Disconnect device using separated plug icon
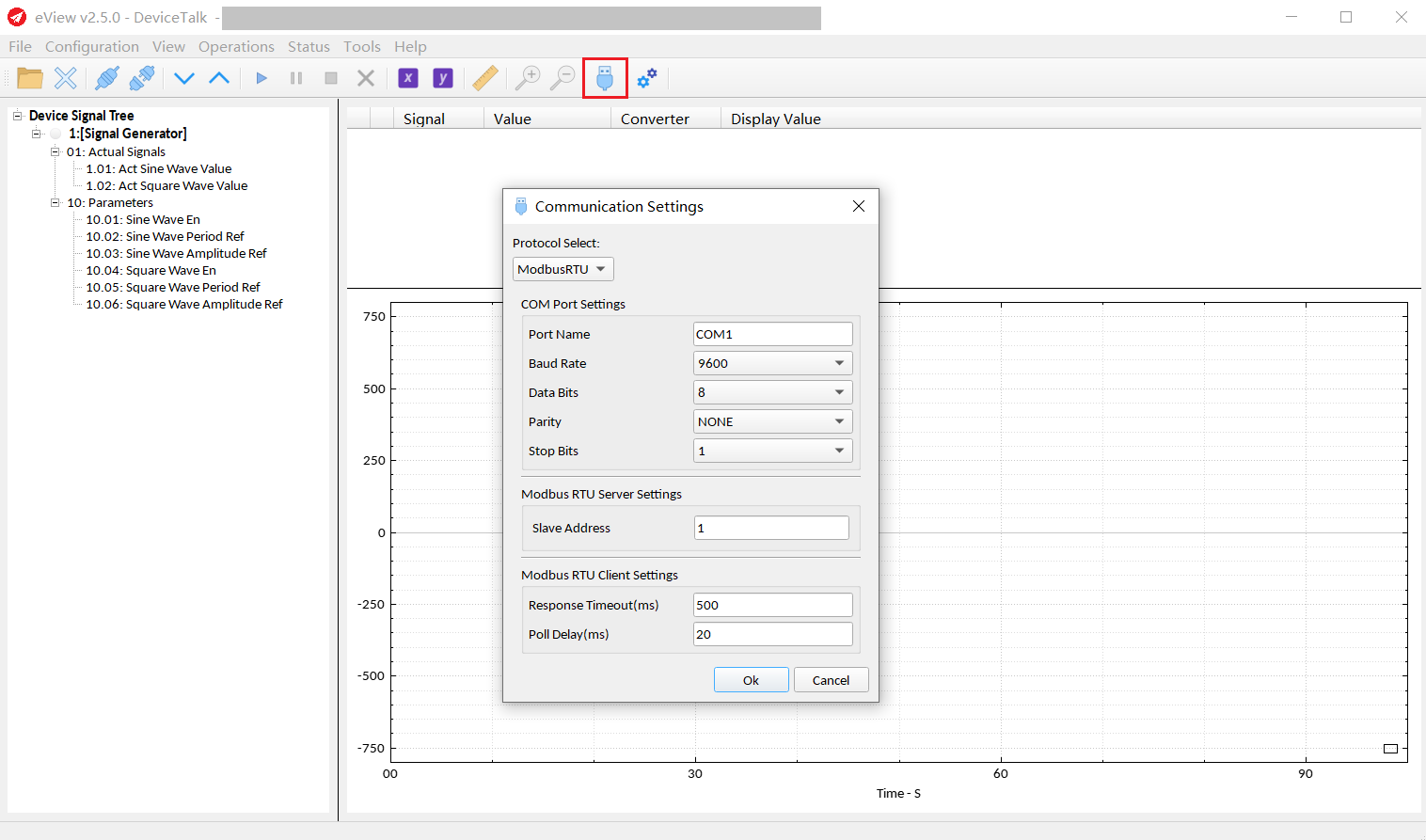 pyautogui.click(x=142, y=78)
